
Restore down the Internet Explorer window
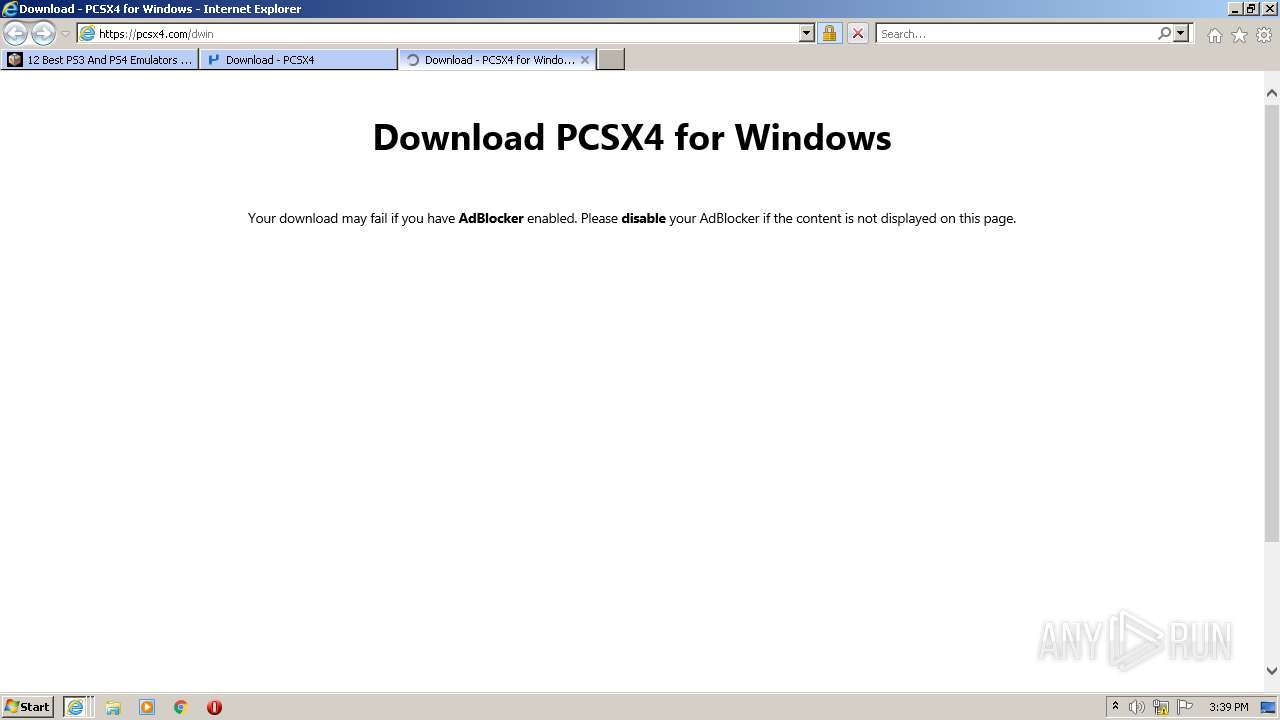pos(1251,9)
